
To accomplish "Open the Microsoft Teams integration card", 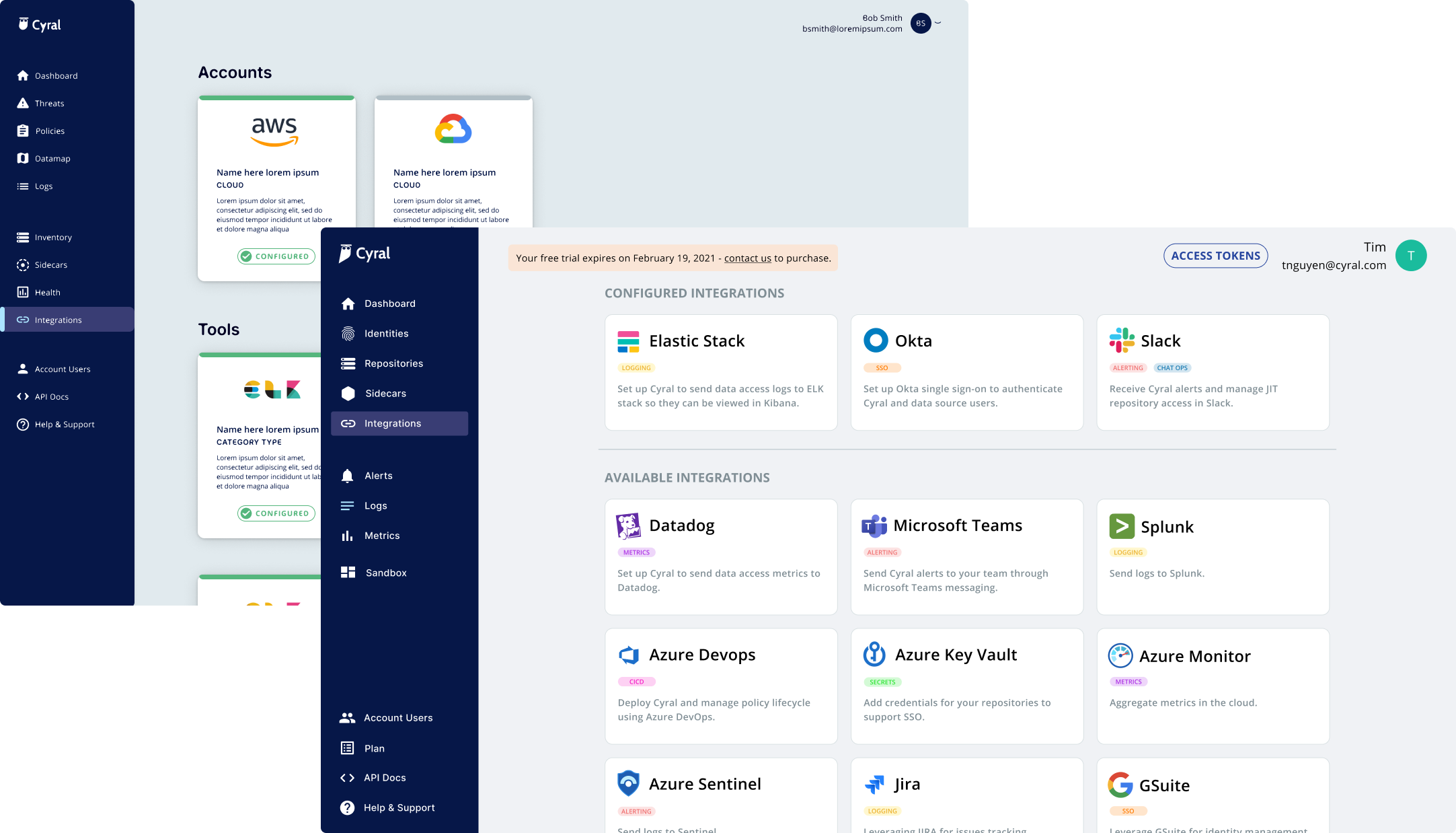I will [967, 556].
